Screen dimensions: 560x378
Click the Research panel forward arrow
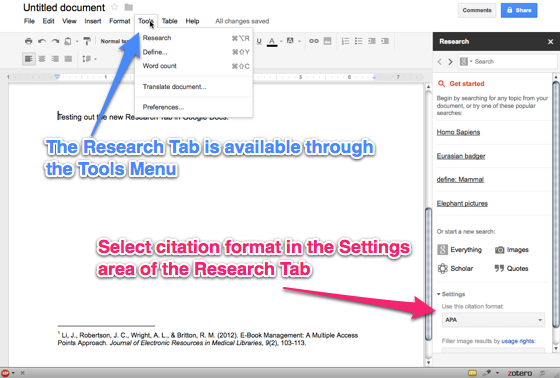click(450, 62)
